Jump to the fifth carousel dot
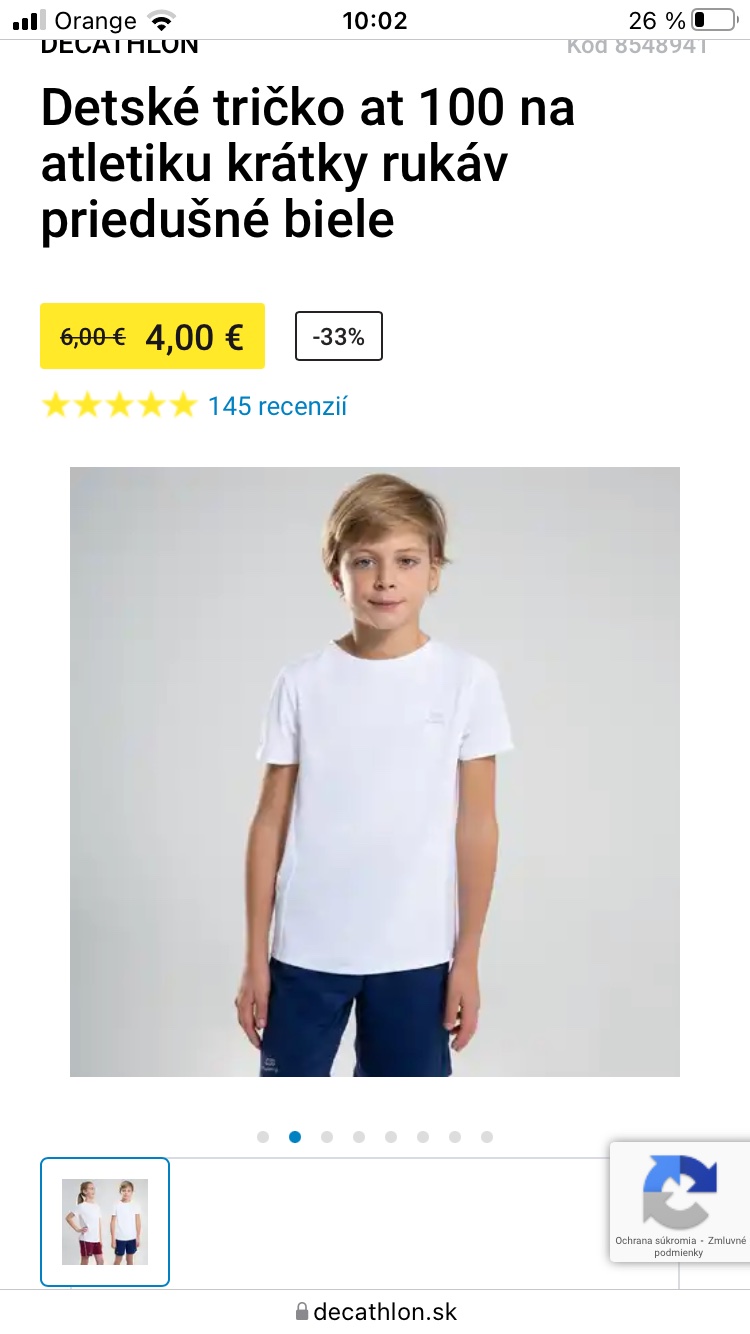750x1334 pixels. pos(391,1137)
